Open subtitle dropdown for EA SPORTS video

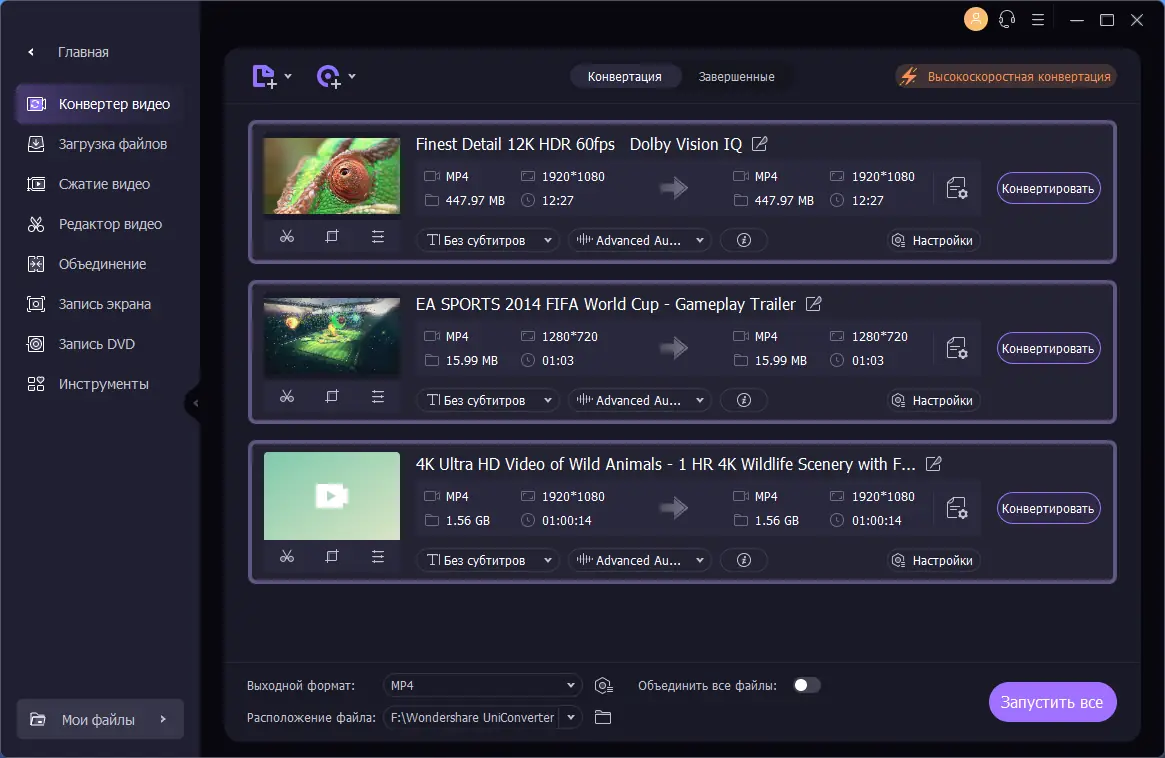pyautogui.click(x=487, y=401)
